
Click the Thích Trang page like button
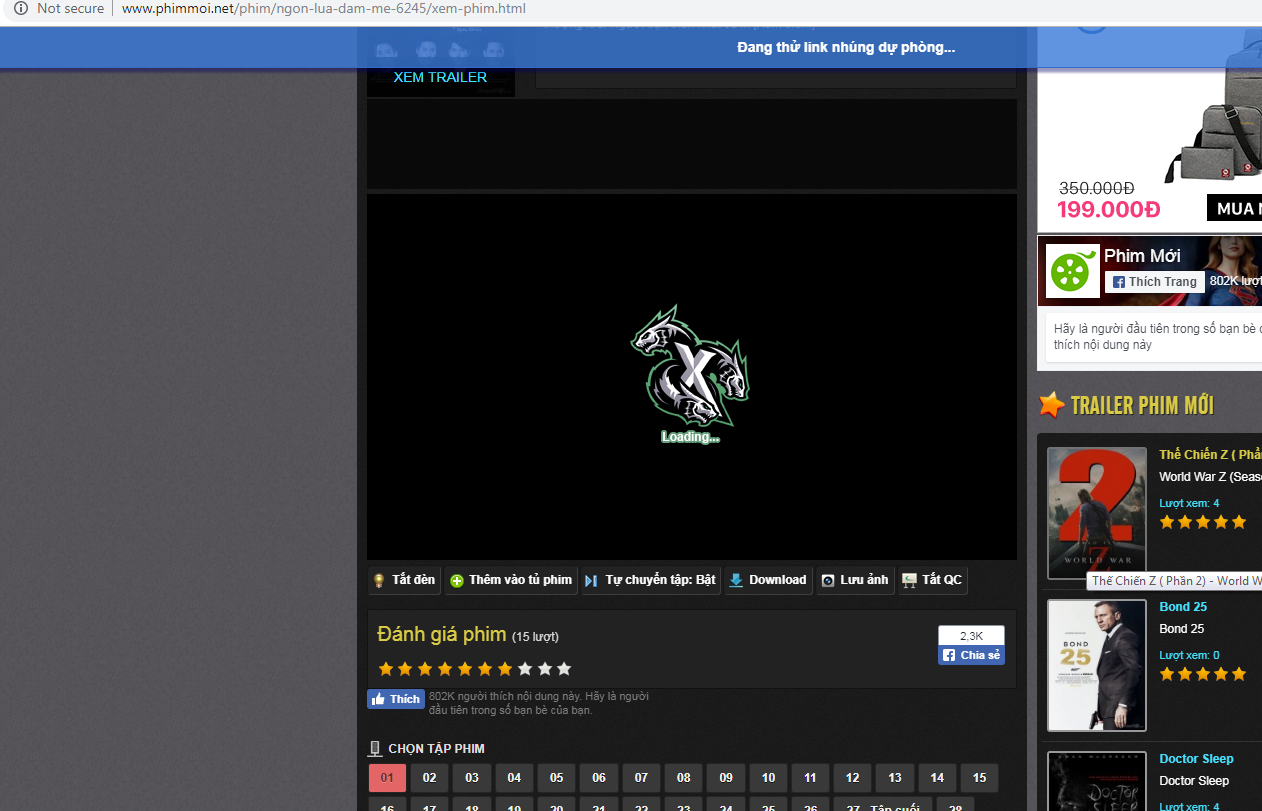point(1154,282)
